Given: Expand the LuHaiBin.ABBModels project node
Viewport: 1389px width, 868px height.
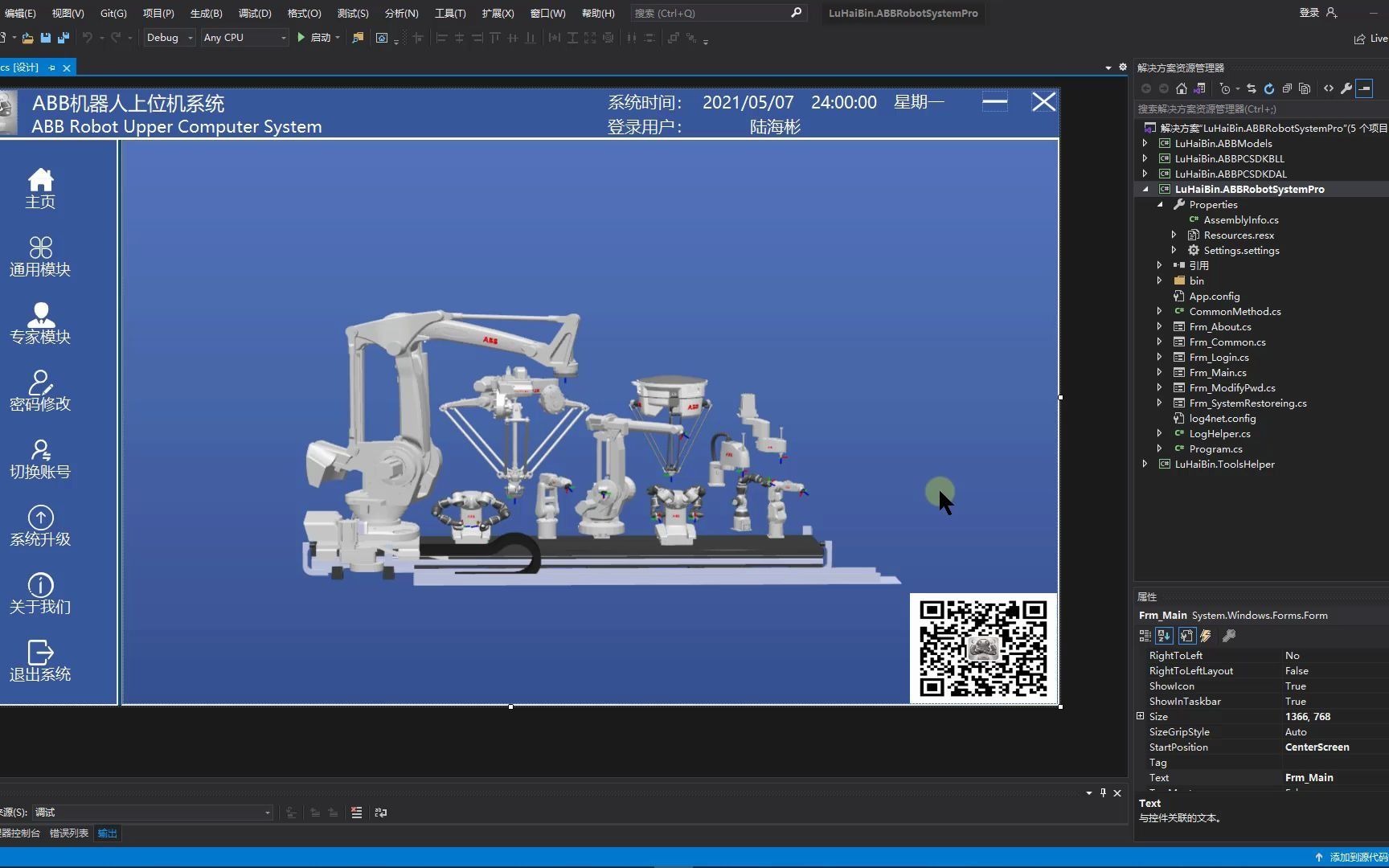Looking at the screenshot, I should 1145,143.
